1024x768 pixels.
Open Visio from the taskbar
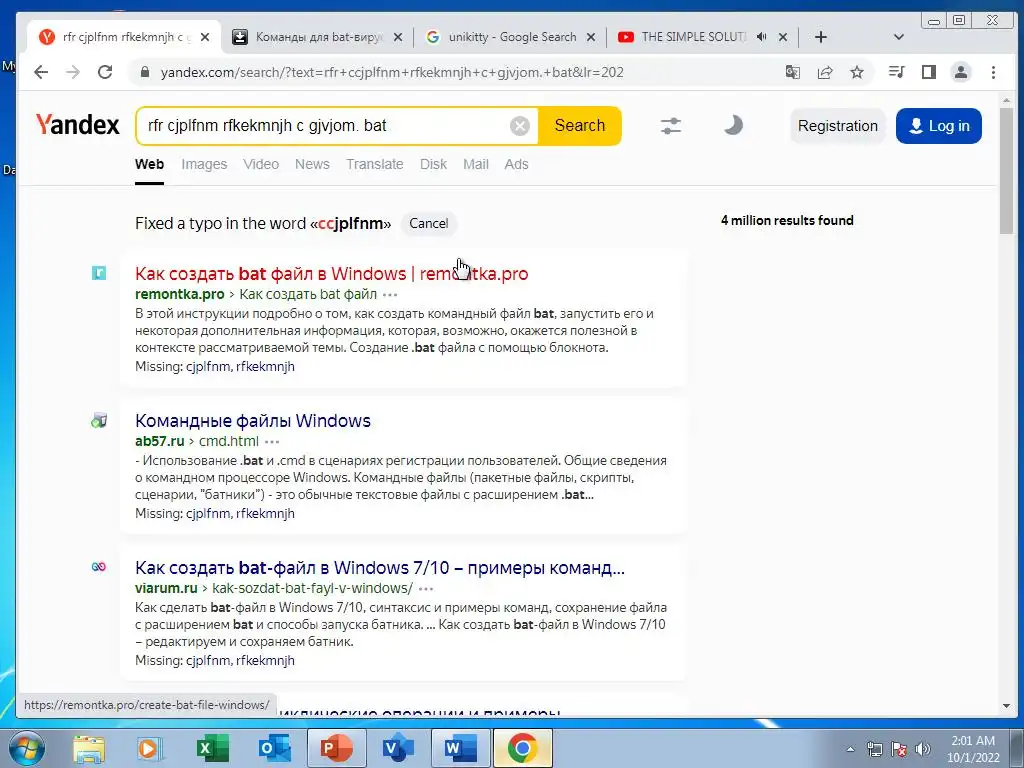point(398,748)
